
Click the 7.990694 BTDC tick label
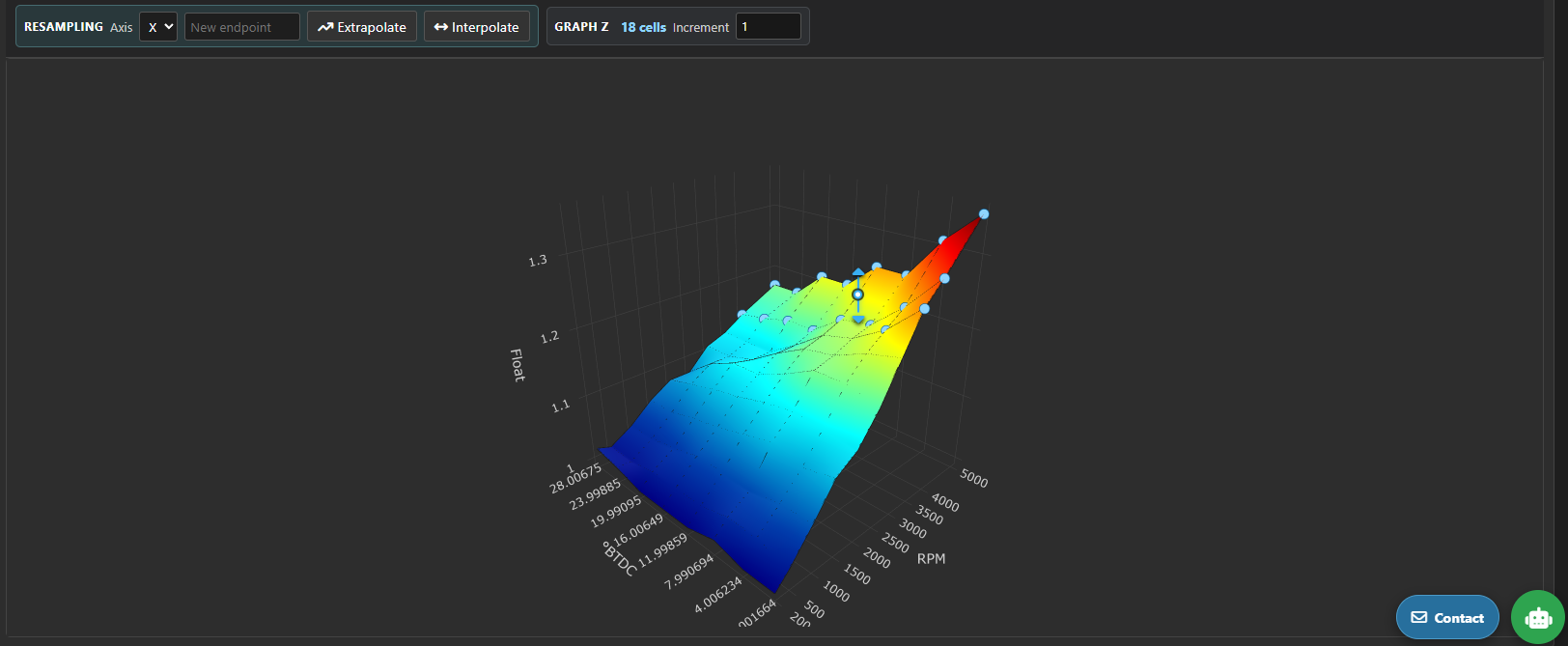689,571
